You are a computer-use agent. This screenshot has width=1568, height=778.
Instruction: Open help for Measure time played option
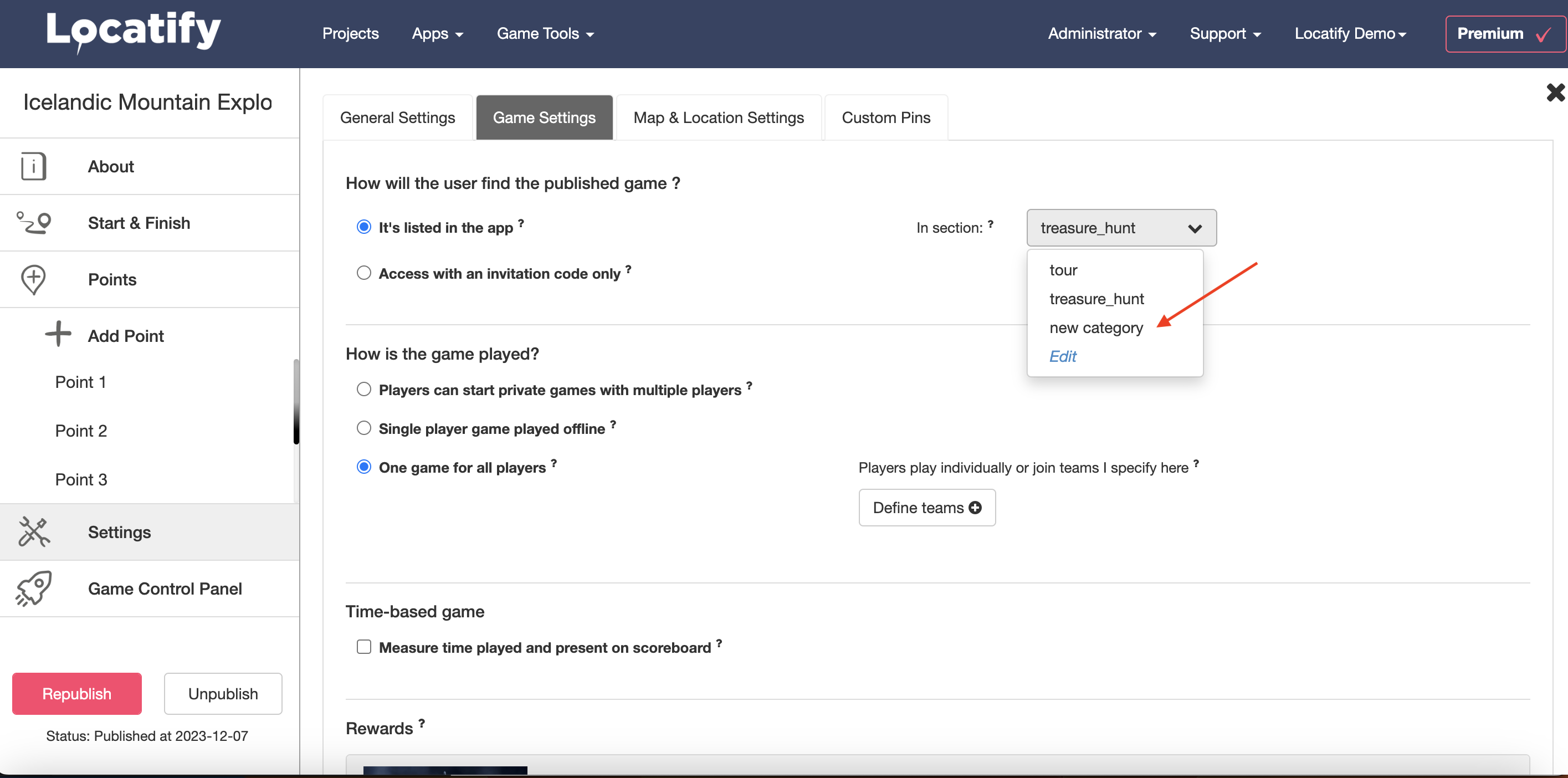719,642
